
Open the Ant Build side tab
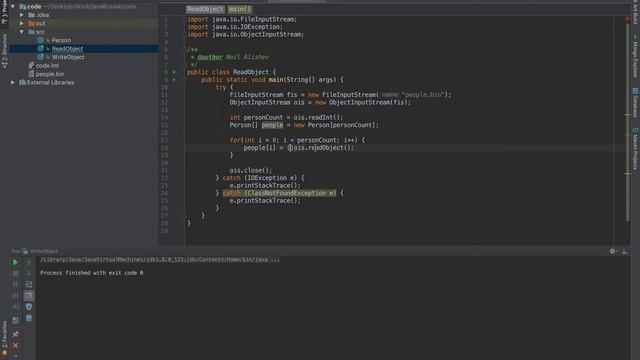pos(635,12)
